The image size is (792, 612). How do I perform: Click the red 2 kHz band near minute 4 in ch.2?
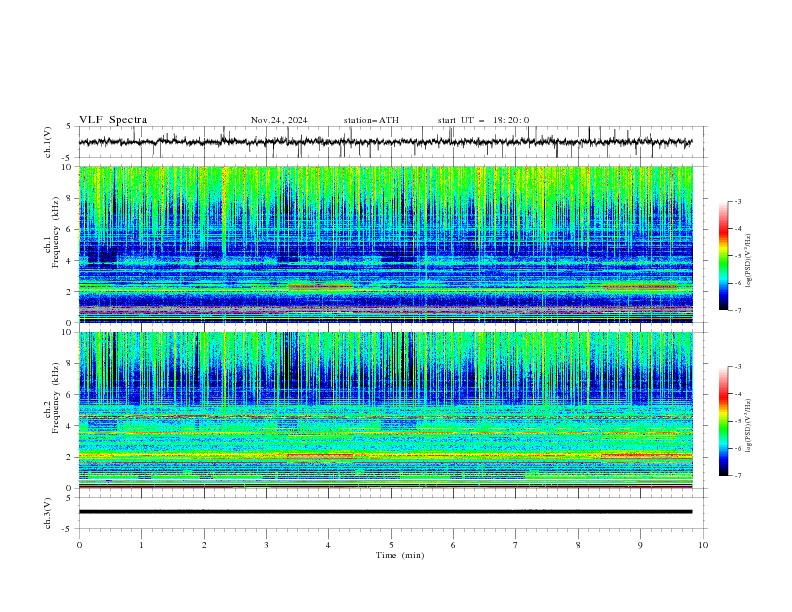(320, 456)
